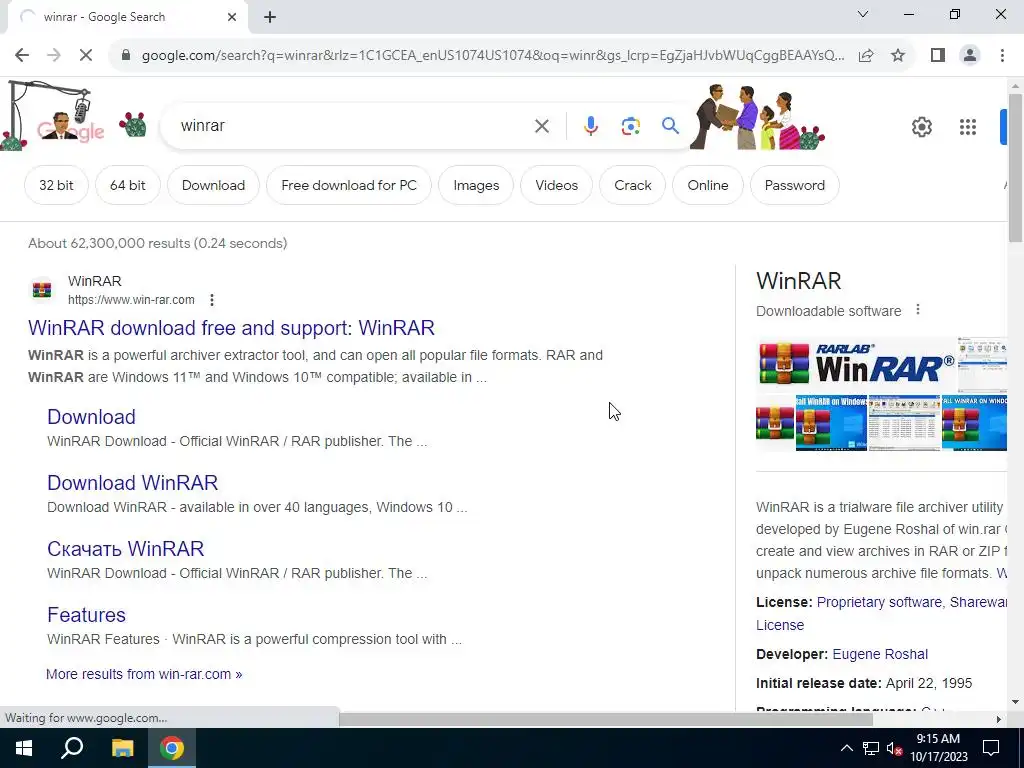
Task: Bookmark this page with the star icon
Action: point(898,56)
